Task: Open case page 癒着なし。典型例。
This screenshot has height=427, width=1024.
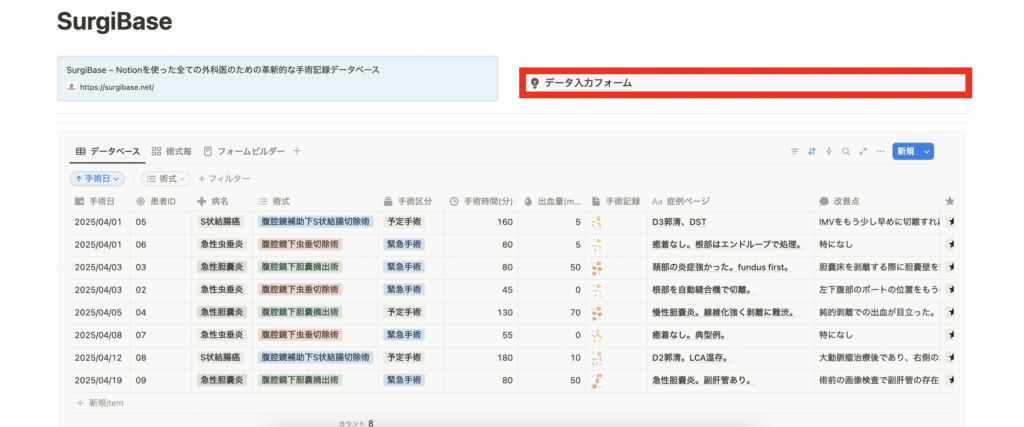Action: click(690, 334)
